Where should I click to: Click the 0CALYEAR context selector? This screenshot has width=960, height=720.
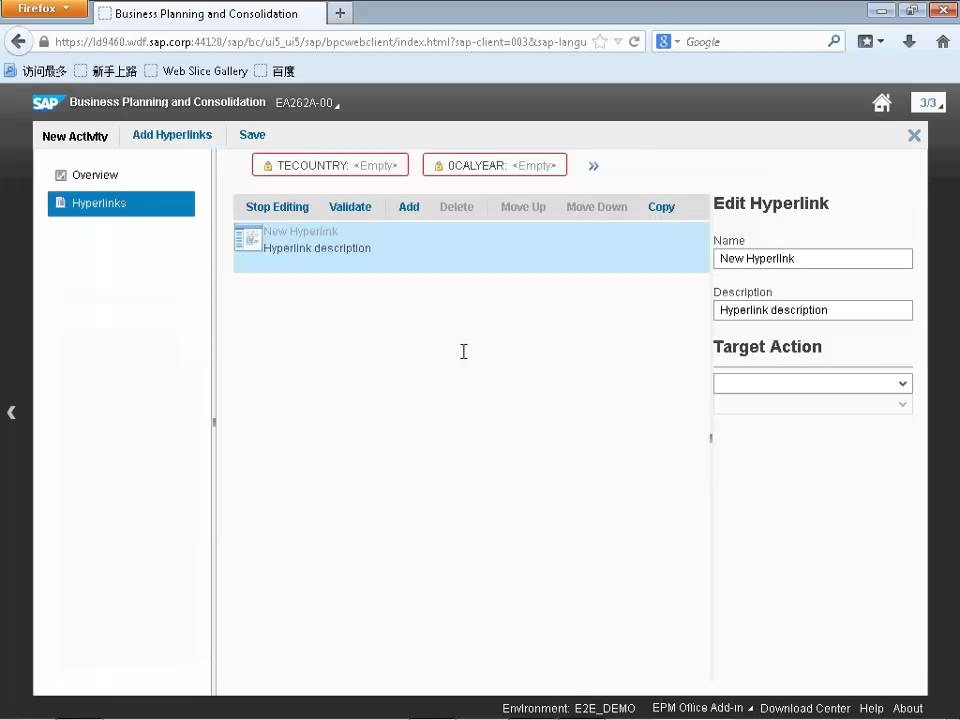(495, 165)
